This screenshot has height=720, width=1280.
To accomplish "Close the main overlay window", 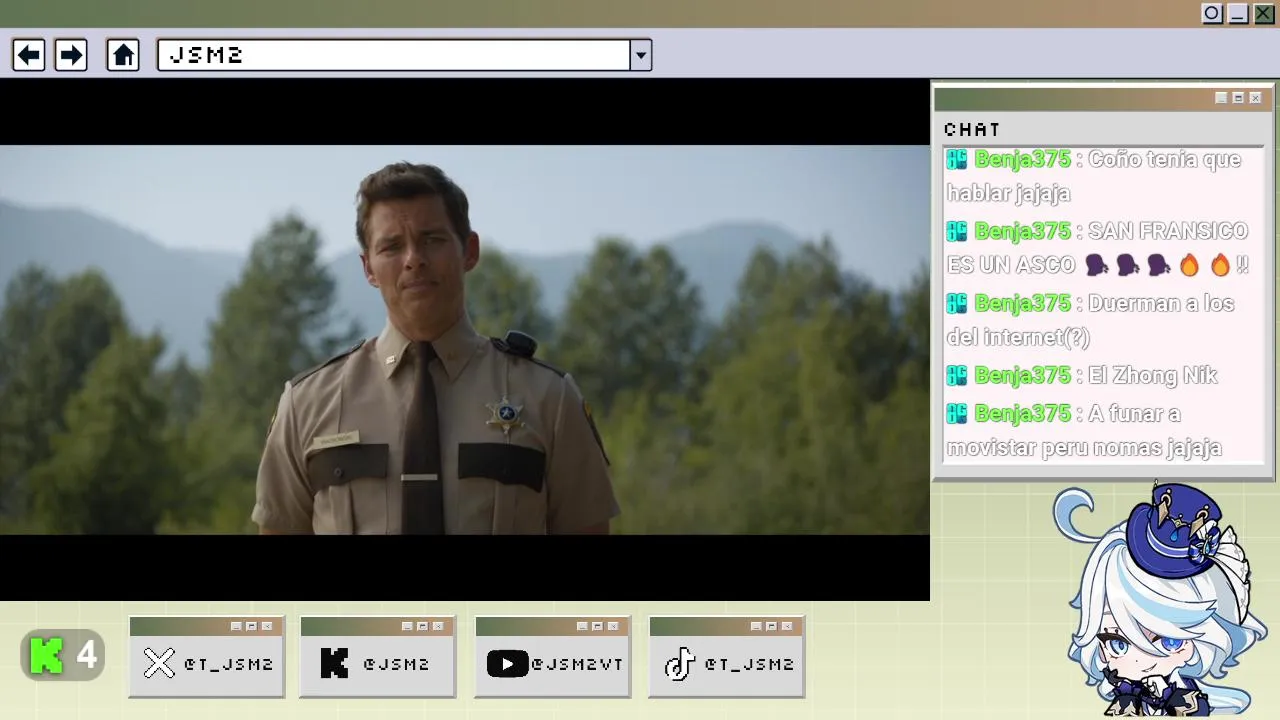I will 1264,14.
